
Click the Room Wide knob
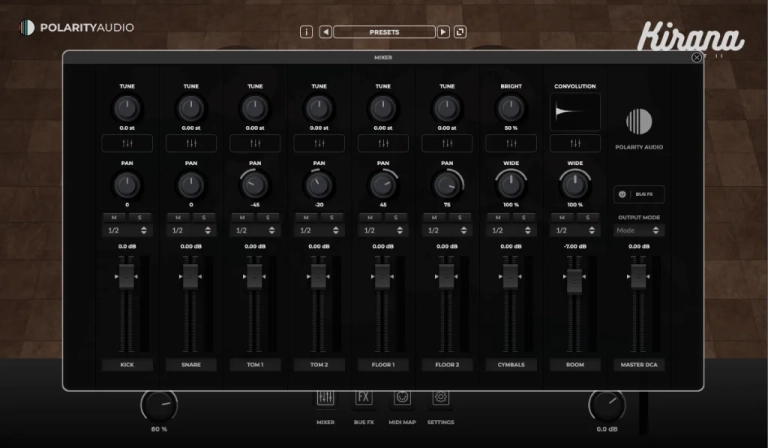pos(575,185)
